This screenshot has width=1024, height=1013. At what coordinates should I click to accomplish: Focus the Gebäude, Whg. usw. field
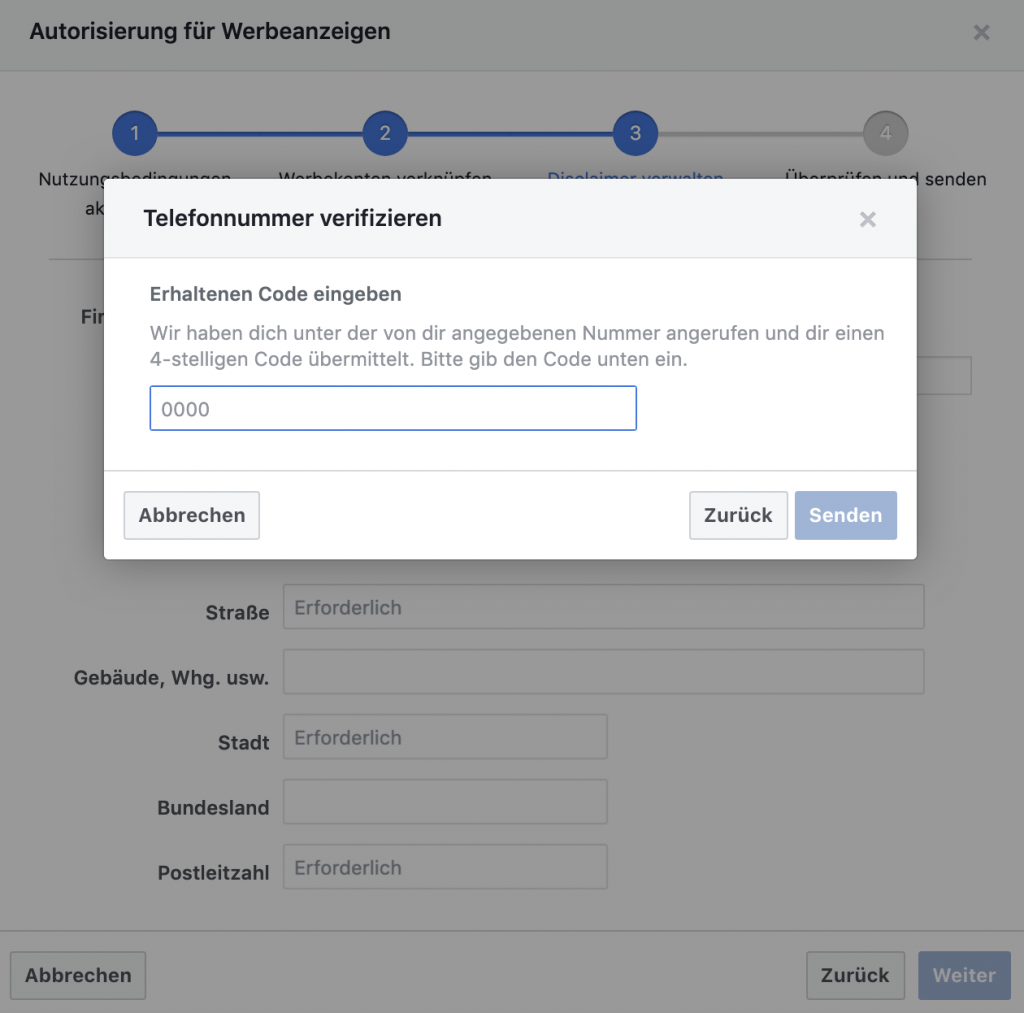603,672
